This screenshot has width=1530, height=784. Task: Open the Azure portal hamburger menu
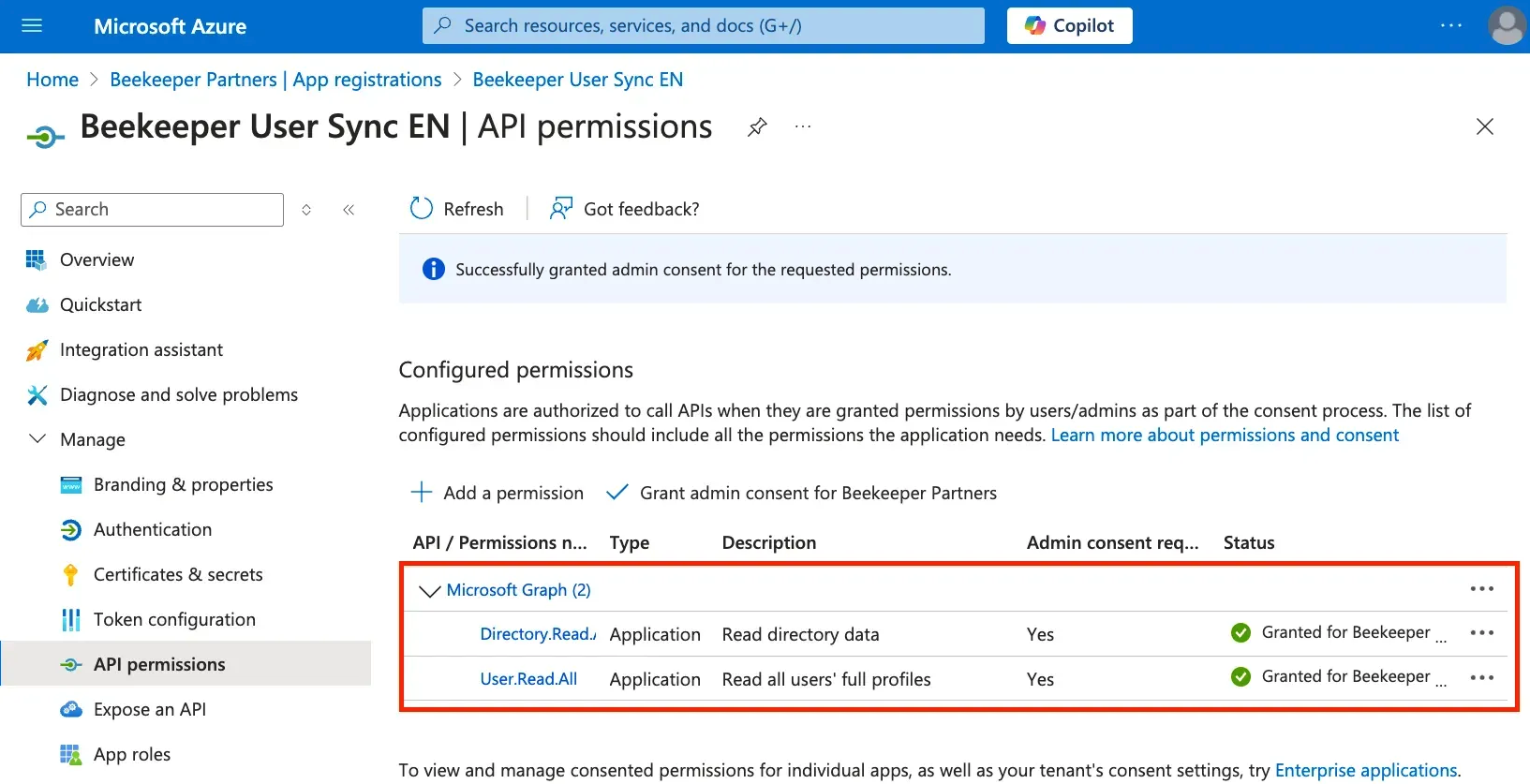tap(32, 25)
